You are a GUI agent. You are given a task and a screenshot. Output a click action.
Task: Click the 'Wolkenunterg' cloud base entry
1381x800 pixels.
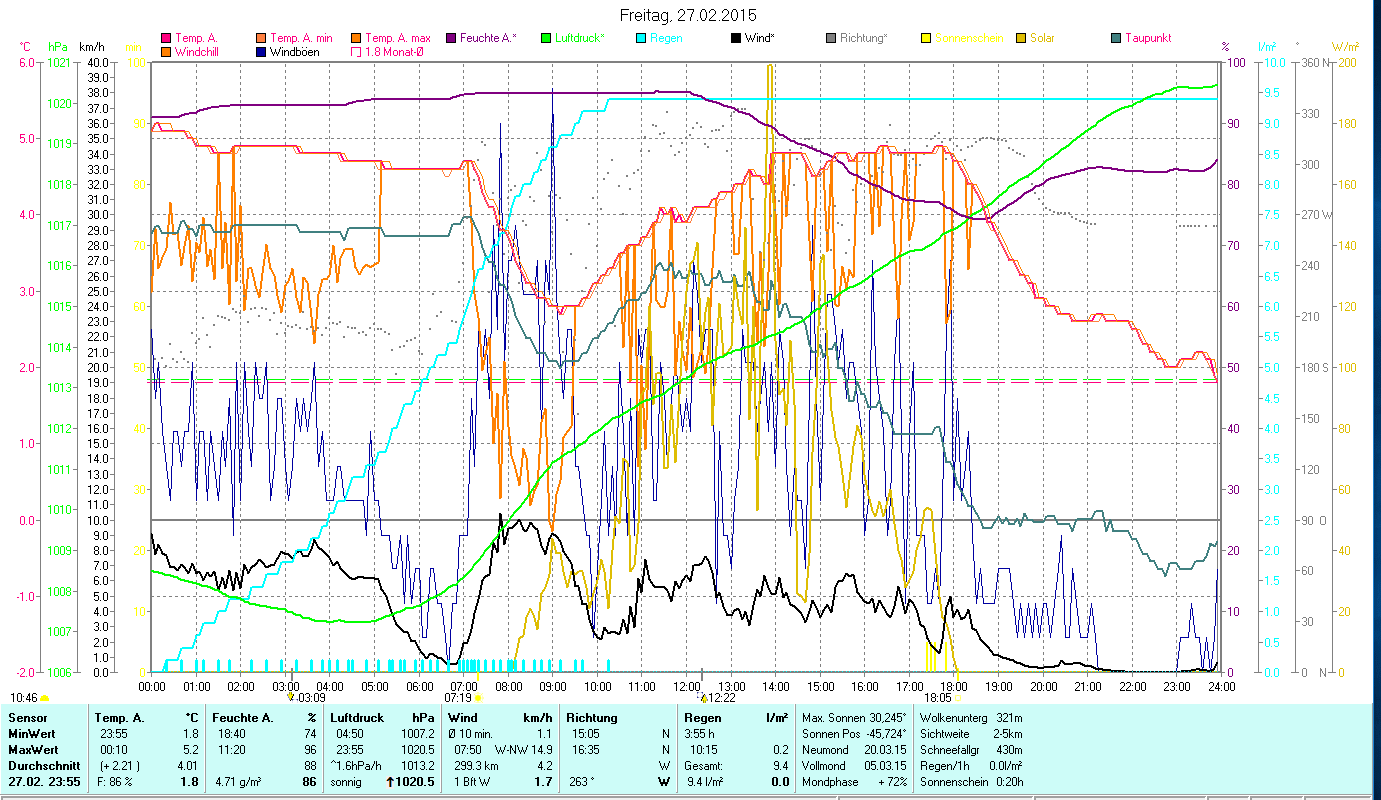(x=970, y=718)
